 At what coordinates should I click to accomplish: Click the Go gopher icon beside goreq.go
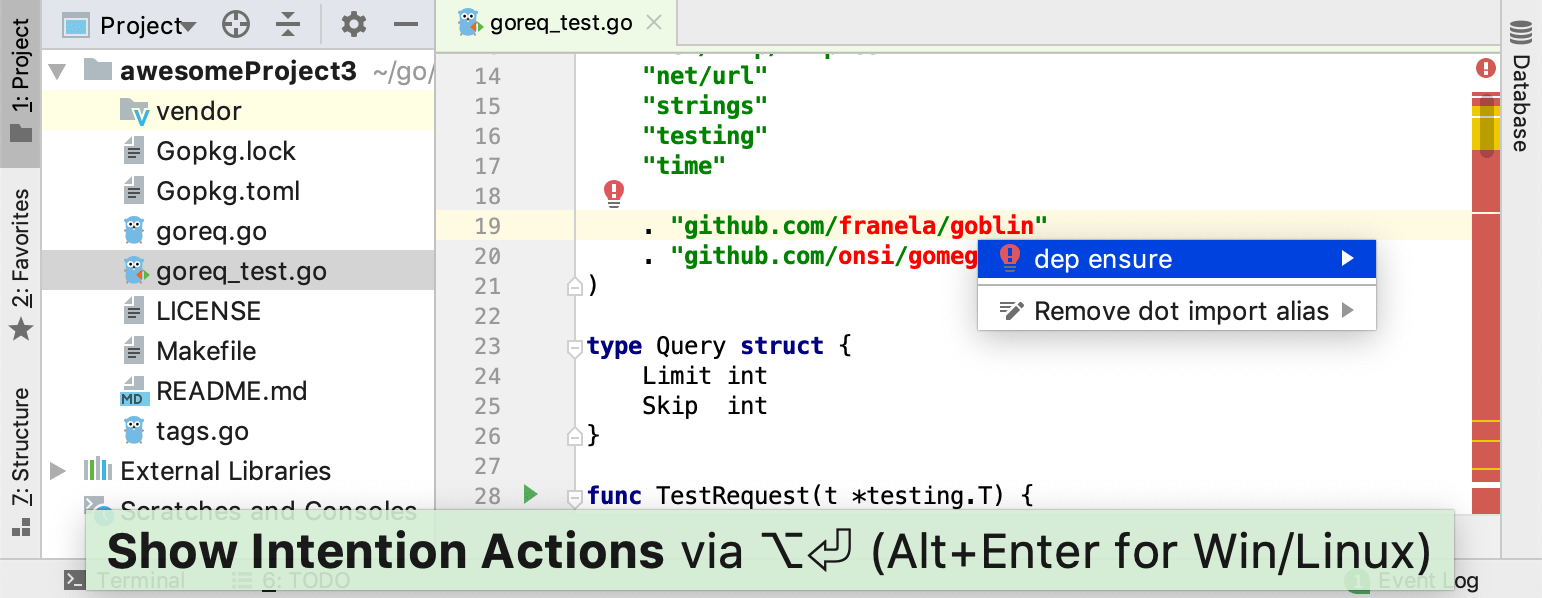tap(134, 231)
